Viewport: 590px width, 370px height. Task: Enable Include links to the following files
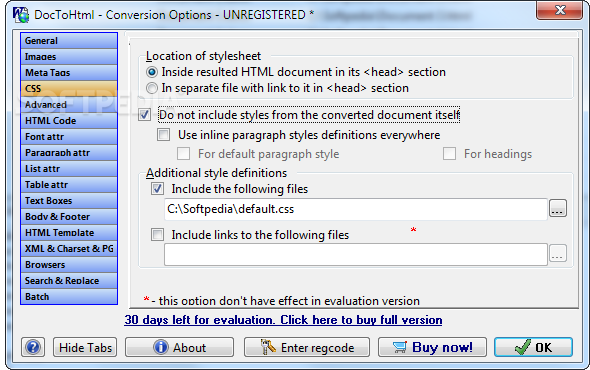[157, 235]
